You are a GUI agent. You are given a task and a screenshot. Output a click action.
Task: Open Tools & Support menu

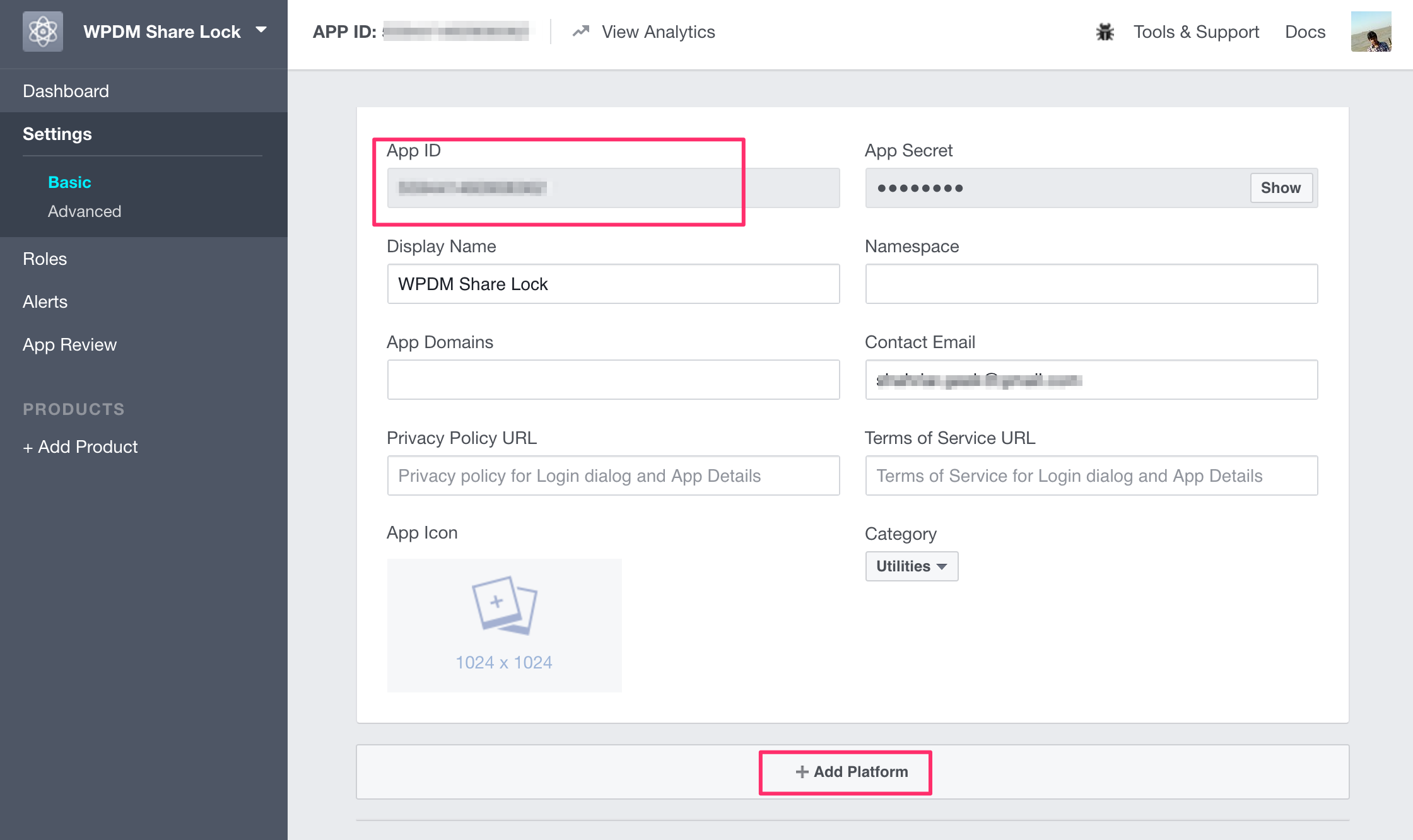[x=1196, y=32]
